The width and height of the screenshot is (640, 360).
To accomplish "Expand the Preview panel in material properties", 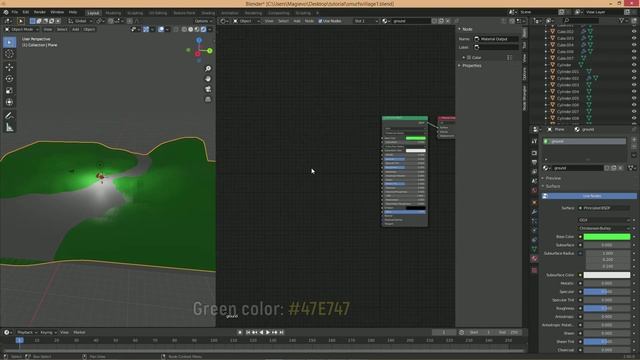I will pyautogui.click(x=553, y=178).
